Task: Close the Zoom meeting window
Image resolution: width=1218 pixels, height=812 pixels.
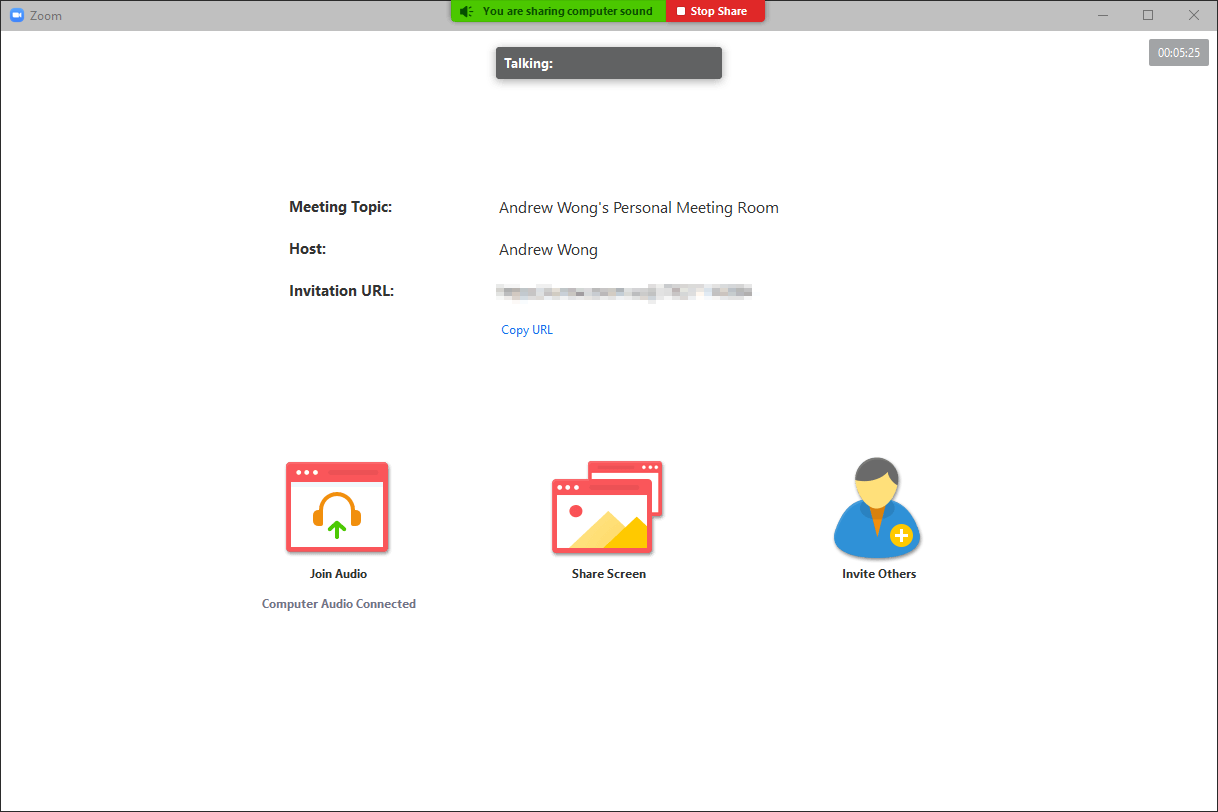Action: tap(1193, 15)
